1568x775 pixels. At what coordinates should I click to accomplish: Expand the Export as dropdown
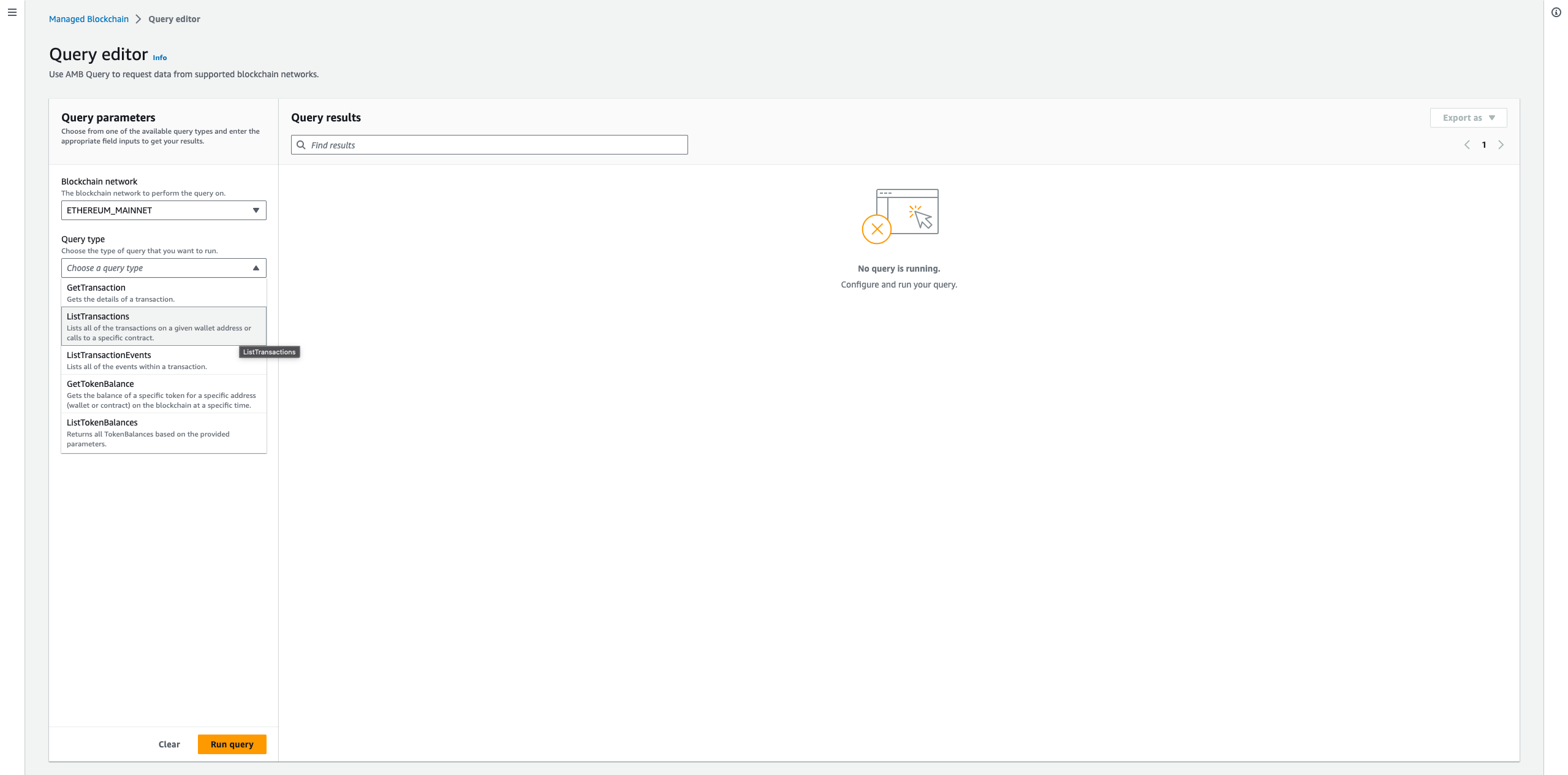point(1468,118)
